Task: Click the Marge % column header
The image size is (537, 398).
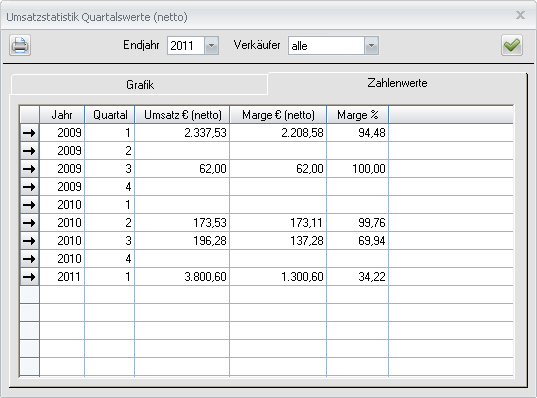Action: [358, 115]
